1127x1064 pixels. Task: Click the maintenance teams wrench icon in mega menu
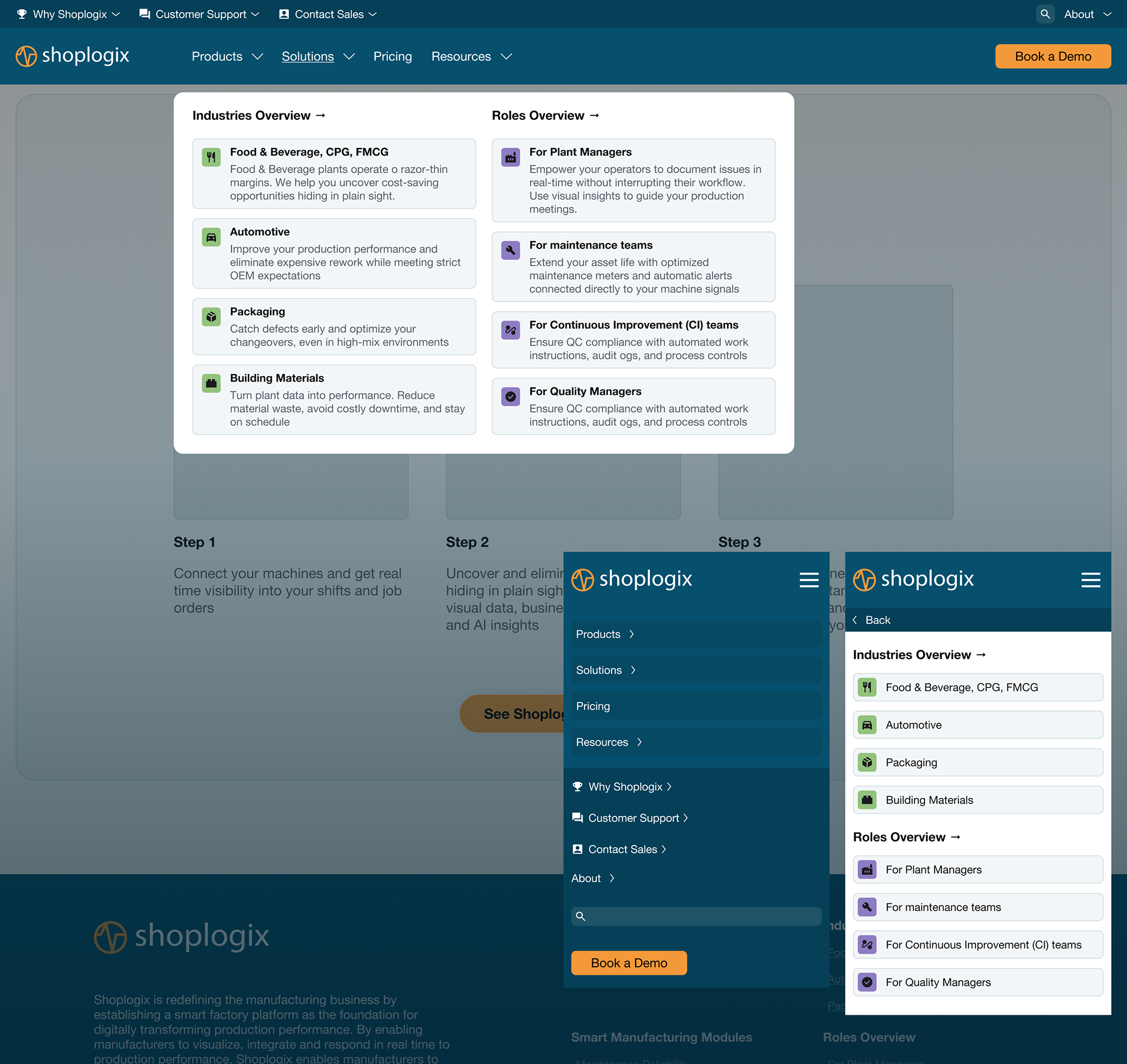pyautogui.click(x=511, y=251)
